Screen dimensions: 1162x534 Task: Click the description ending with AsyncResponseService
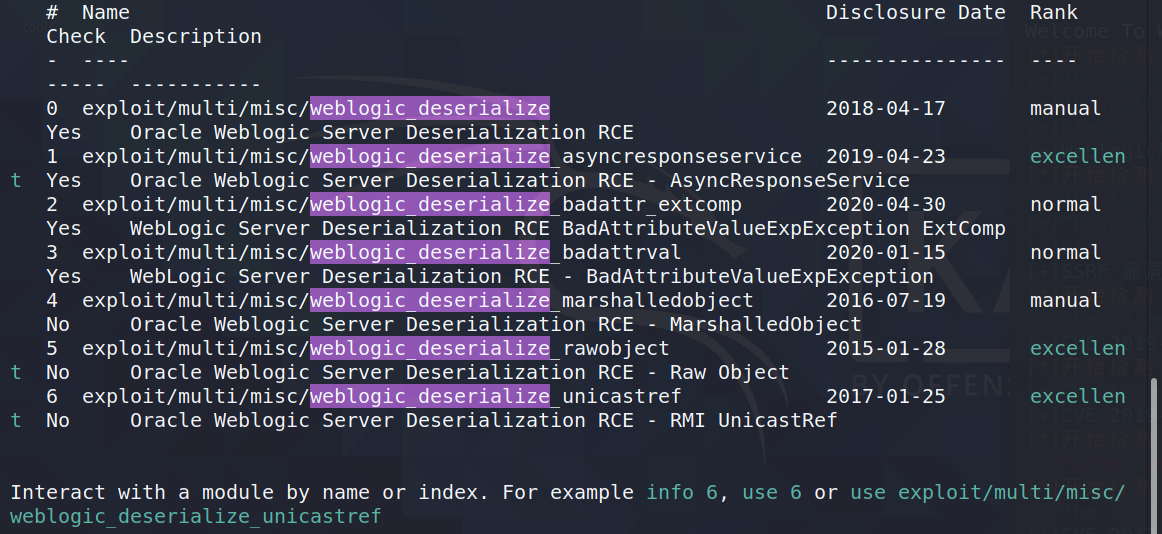[x=519, y=180]
